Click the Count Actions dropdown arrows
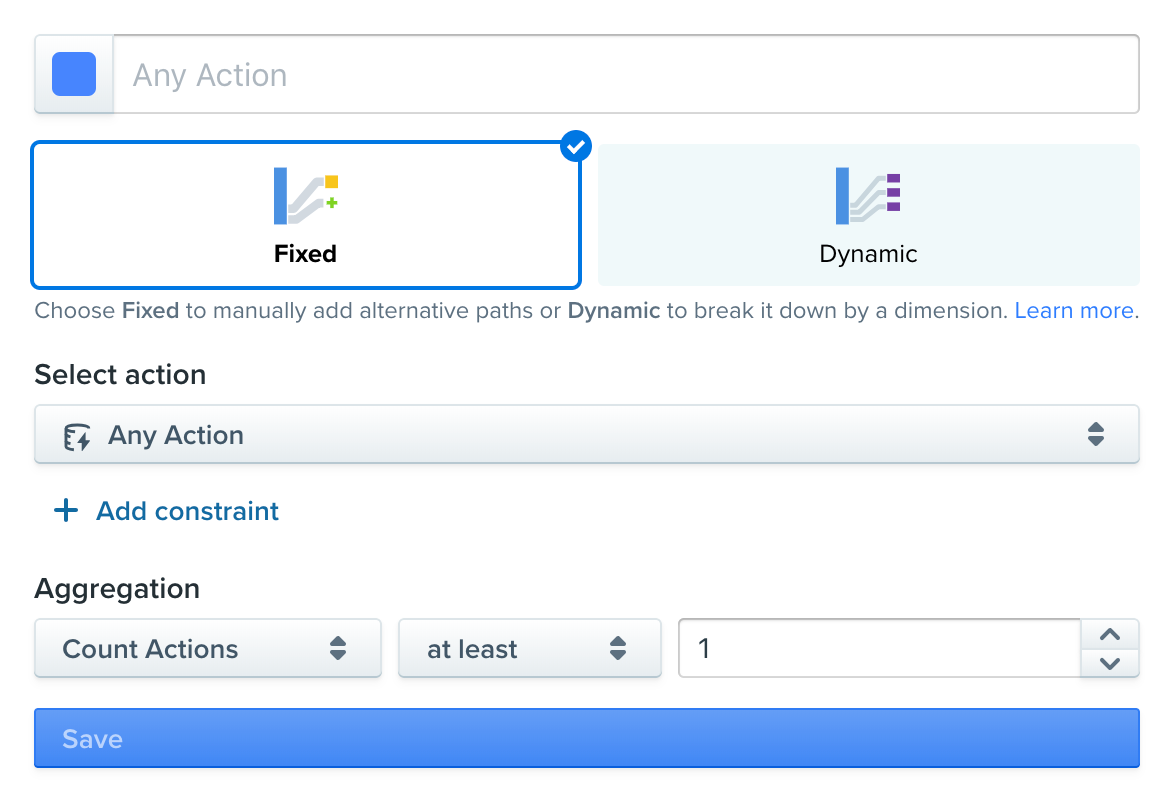This screenshot has height=806, width=1176. click(338, 649)
